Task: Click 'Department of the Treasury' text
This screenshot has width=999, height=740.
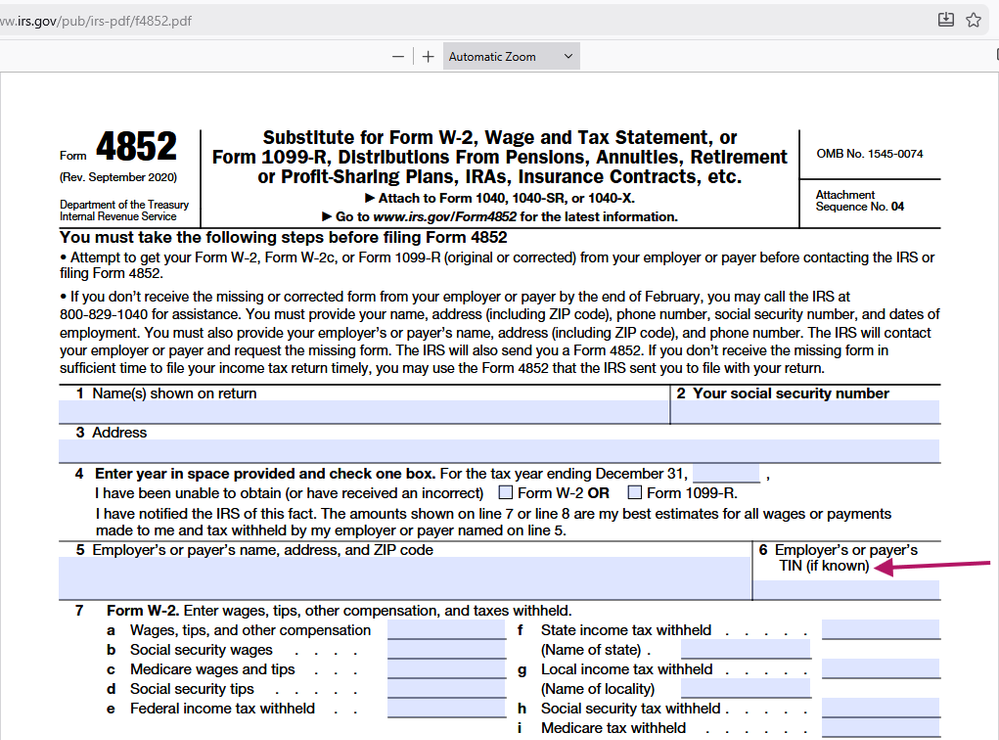Action: tap(124, 205)
